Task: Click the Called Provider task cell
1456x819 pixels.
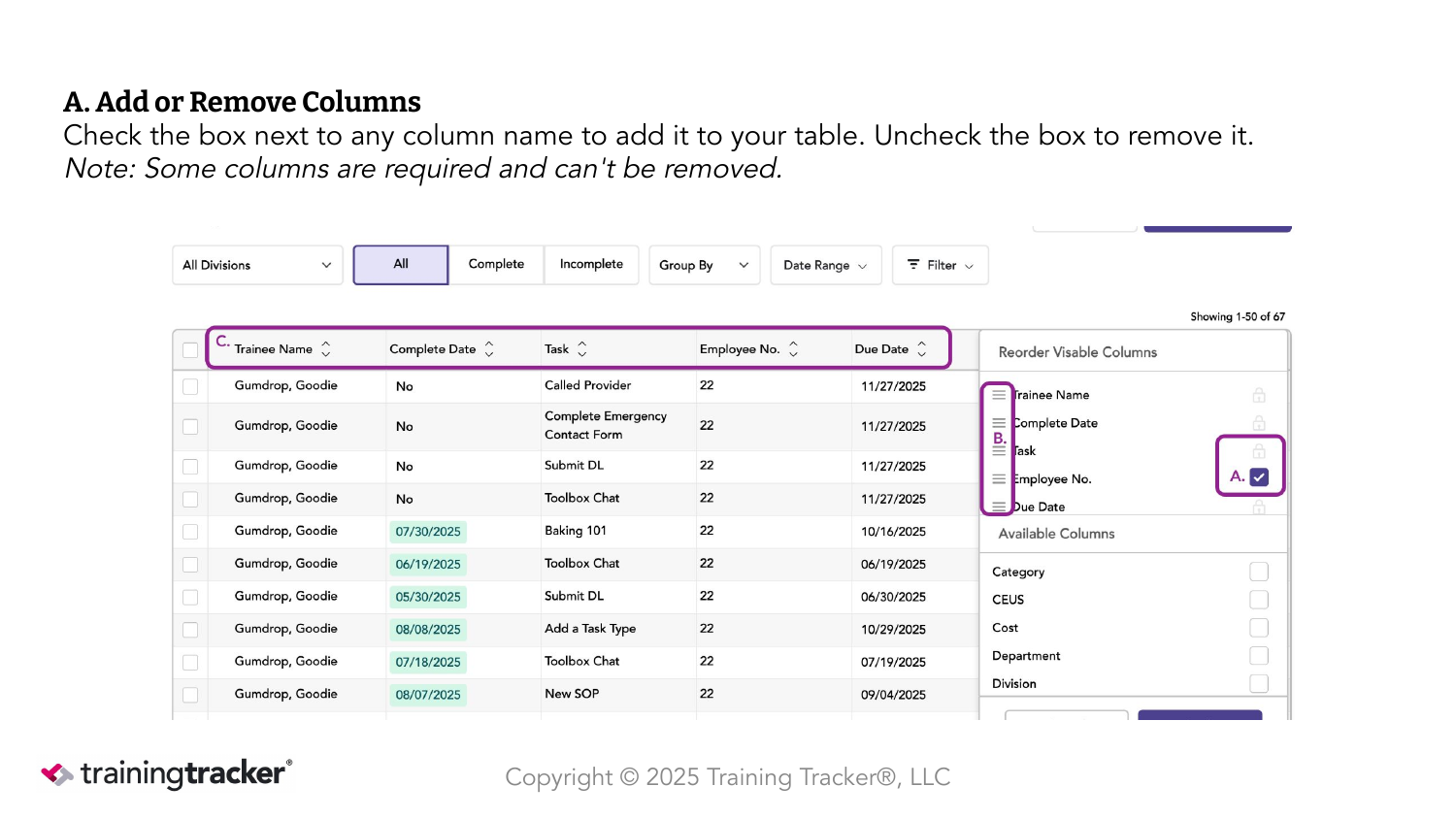Action: [588, 385]
